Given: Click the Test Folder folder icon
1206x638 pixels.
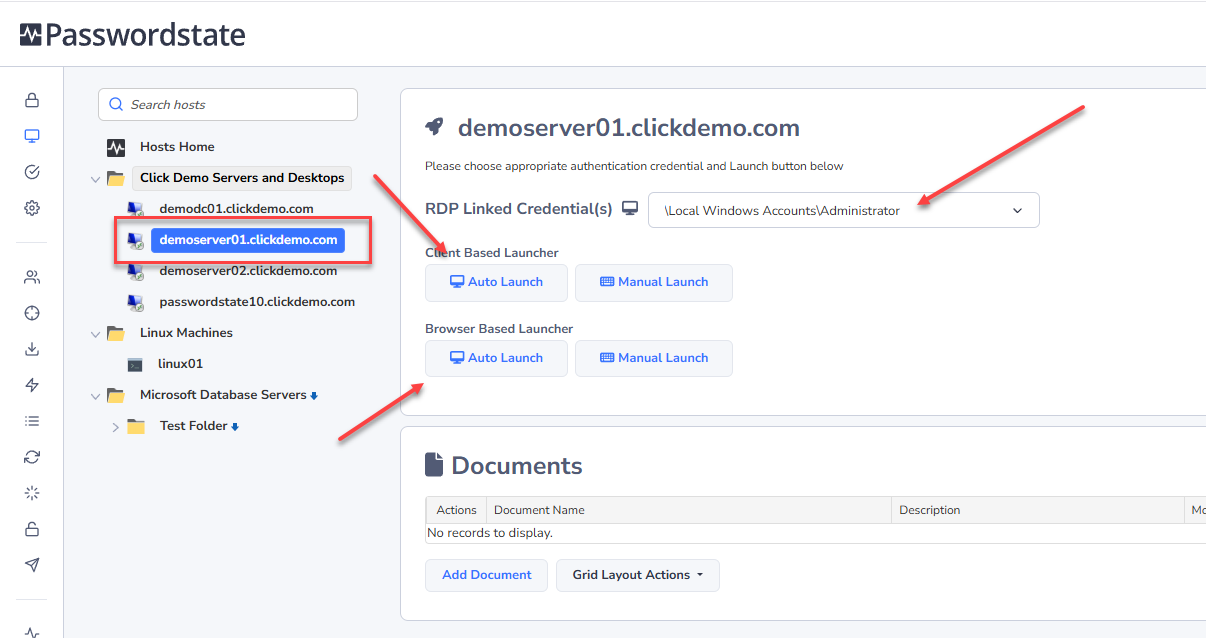Looking at the screenshot, I should (136, 426).
